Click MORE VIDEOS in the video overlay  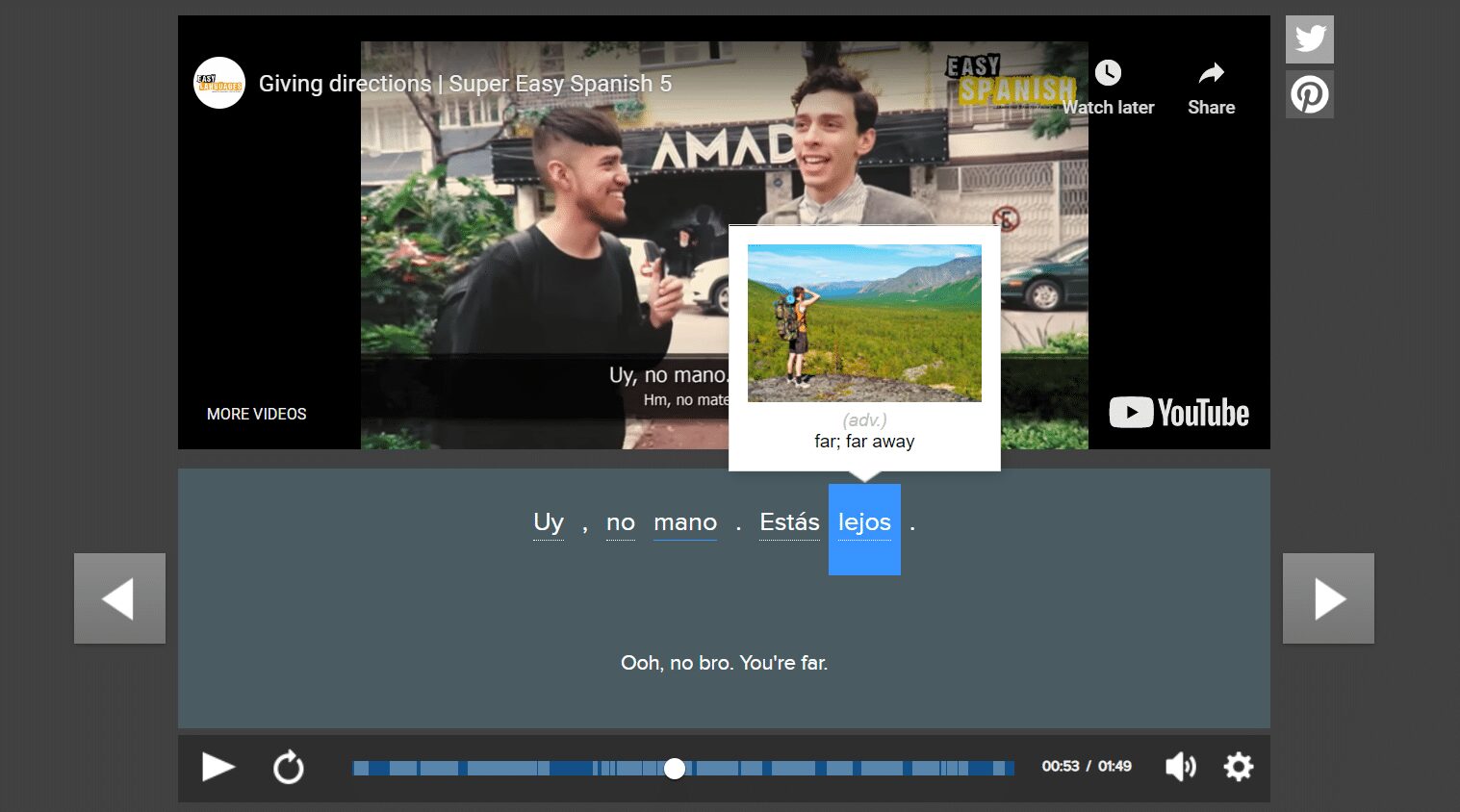click(256, 414)
